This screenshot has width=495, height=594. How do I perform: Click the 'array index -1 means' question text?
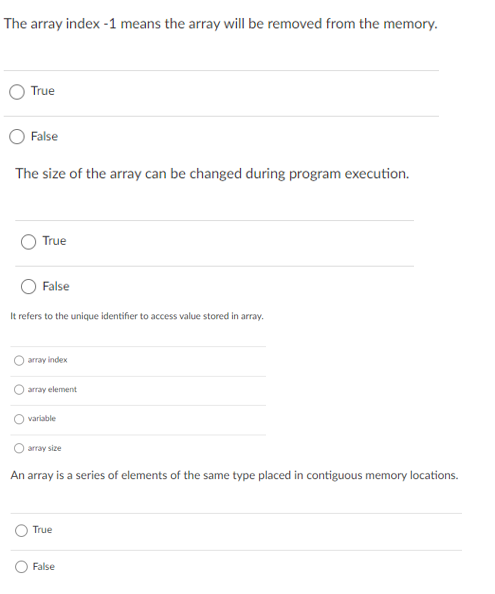[x=220, y=24]
